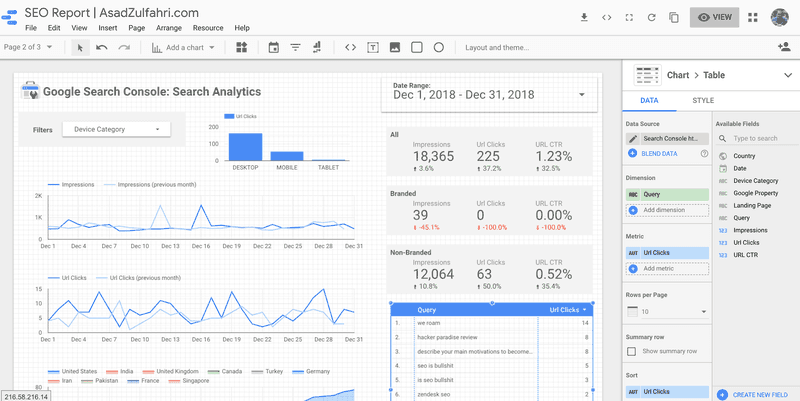Change the Rows per Page dropdown

pyautogui.click(x=667, y=312)
